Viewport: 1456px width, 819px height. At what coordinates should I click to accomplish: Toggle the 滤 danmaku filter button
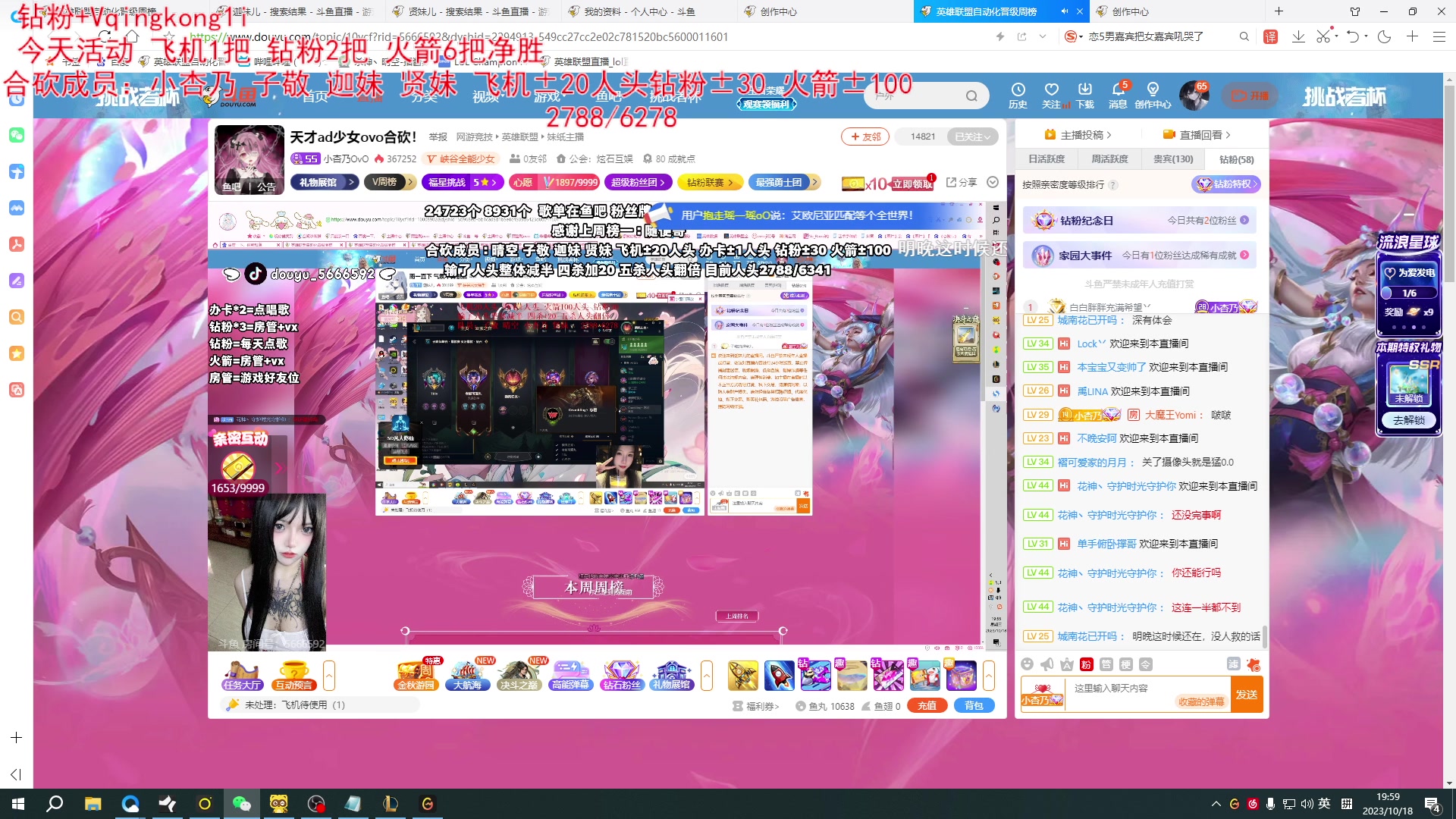tap(1234, 664)
